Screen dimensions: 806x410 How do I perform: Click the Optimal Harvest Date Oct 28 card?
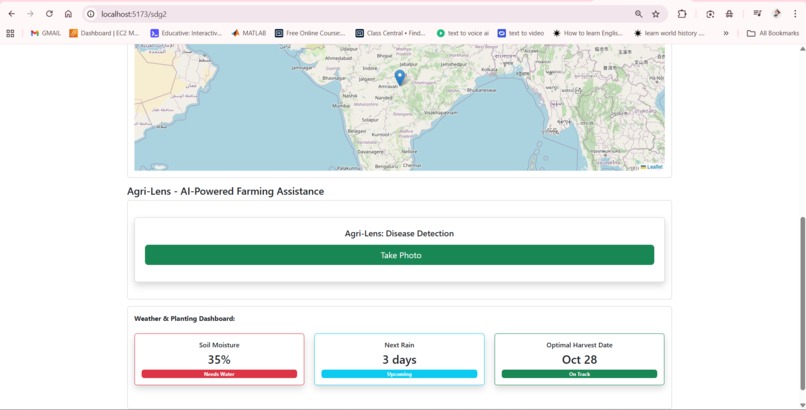(x=579, y=359)
